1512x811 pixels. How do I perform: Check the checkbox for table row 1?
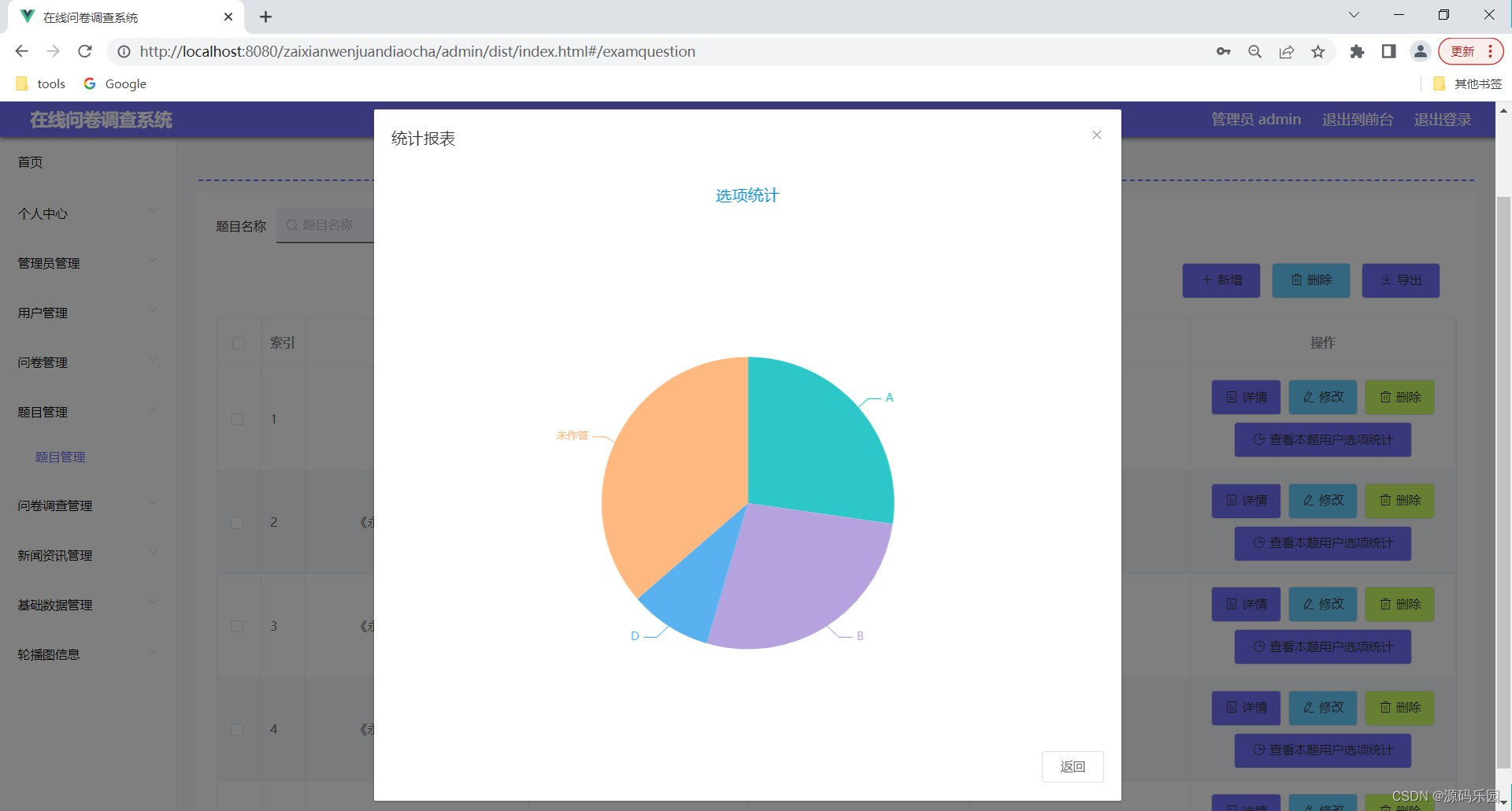click(238, 420)
